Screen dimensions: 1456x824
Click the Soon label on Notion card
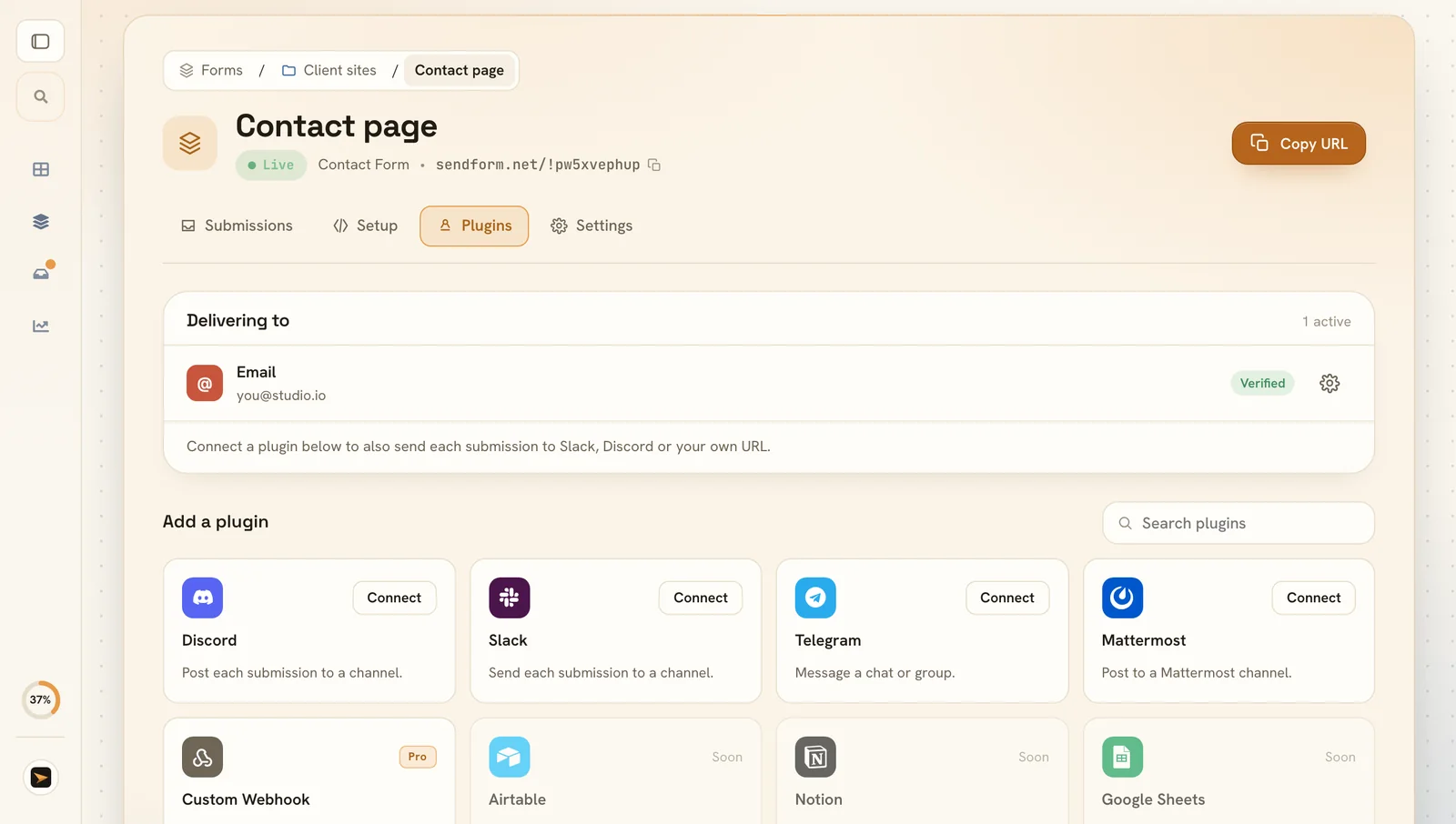[x=1034, y=757]
